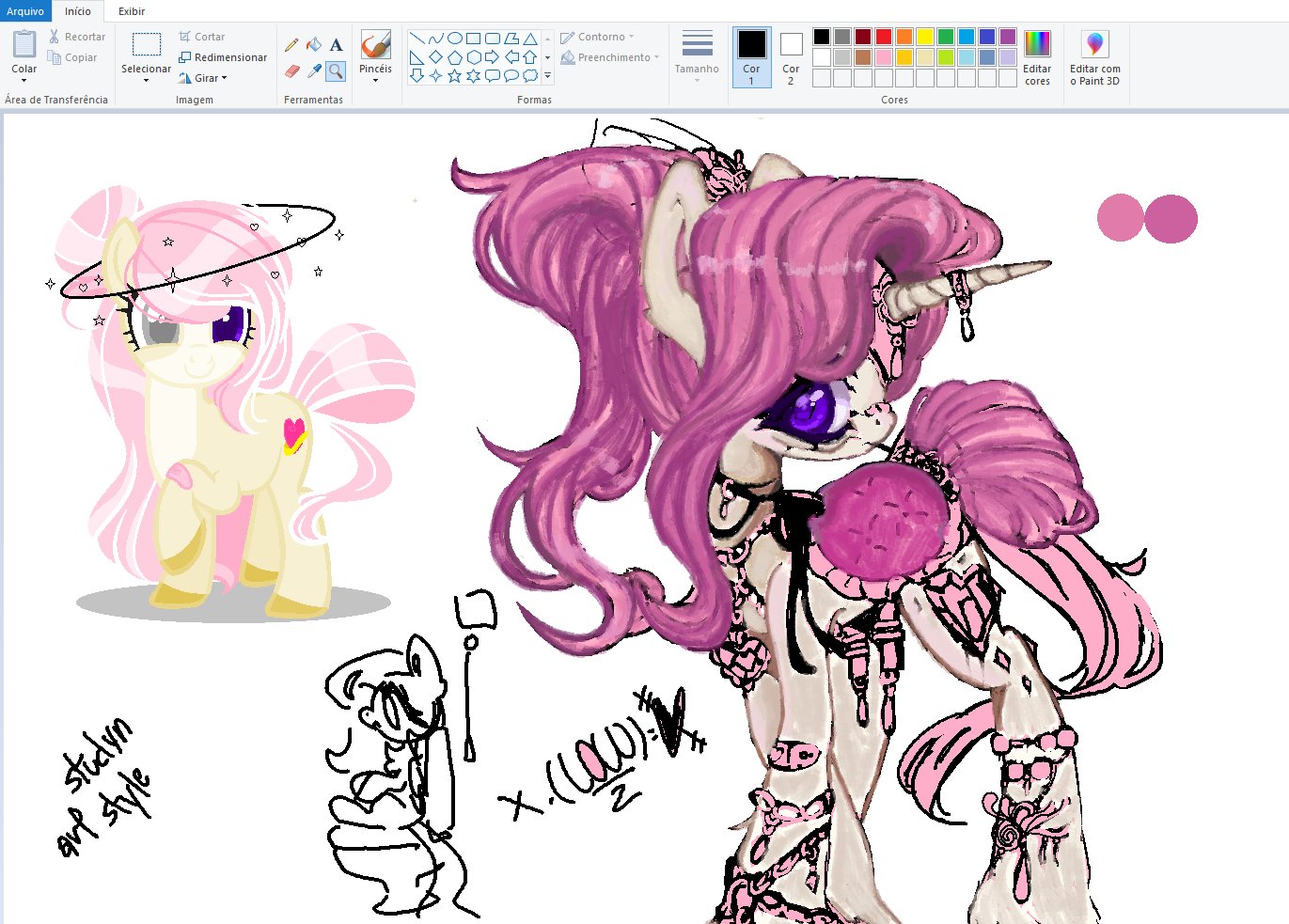Select the Color picker eyedropper tool
The image size is (1289, 924).
pos(314,70)
